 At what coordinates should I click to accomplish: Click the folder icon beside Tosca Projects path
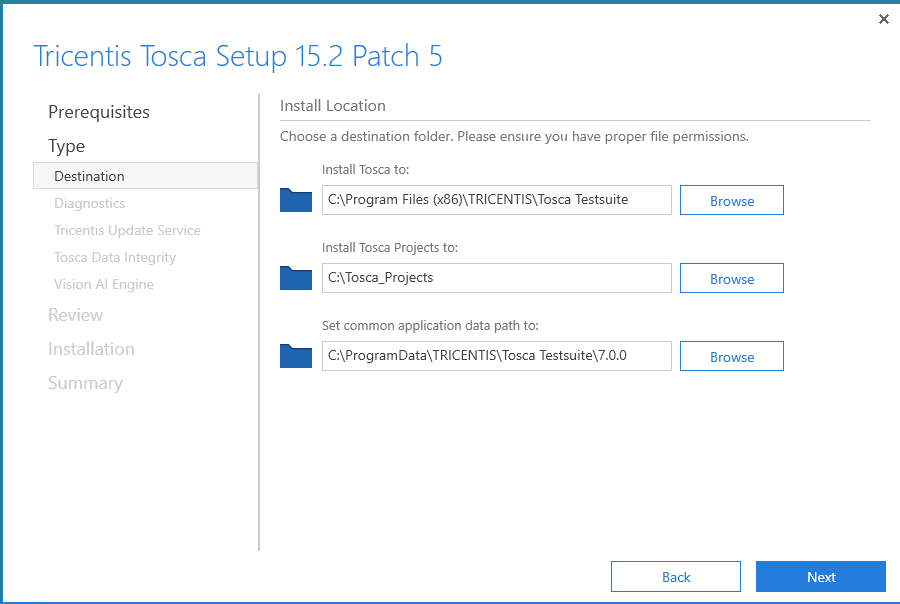click(296, 278)
